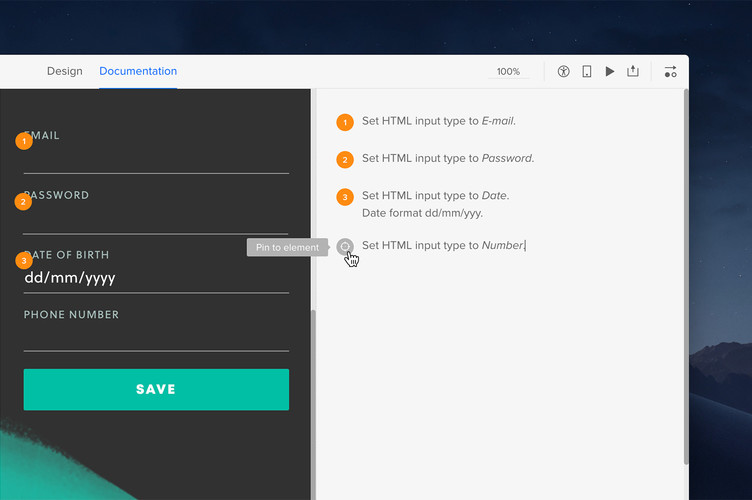
Task: Click the Pin to element target icon
Action: [345, 247]
